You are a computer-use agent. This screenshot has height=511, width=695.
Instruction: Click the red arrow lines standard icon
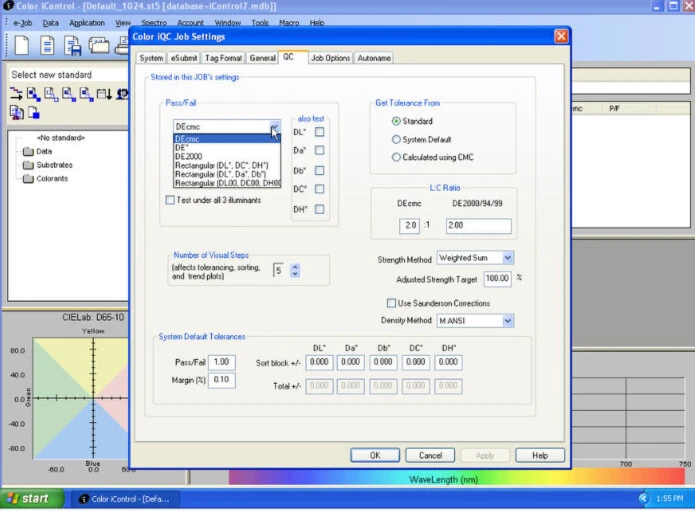(x=16, y=94)
